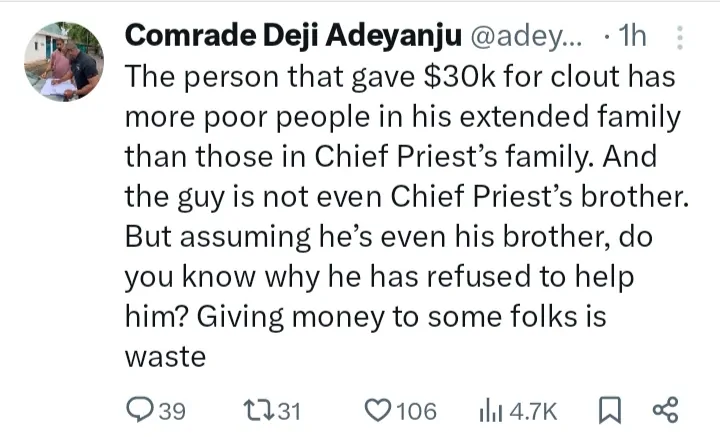This screenshot has width=720, height=437.
Task: Open the three-dot more options menu
Action: click(x=680, y=39)
